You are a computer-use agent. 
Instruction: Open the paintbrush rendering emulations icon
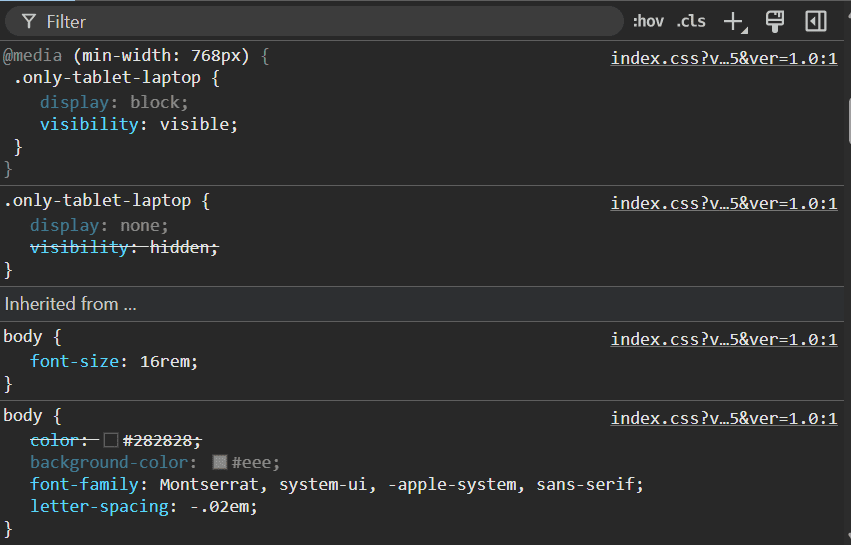(774, 21)
